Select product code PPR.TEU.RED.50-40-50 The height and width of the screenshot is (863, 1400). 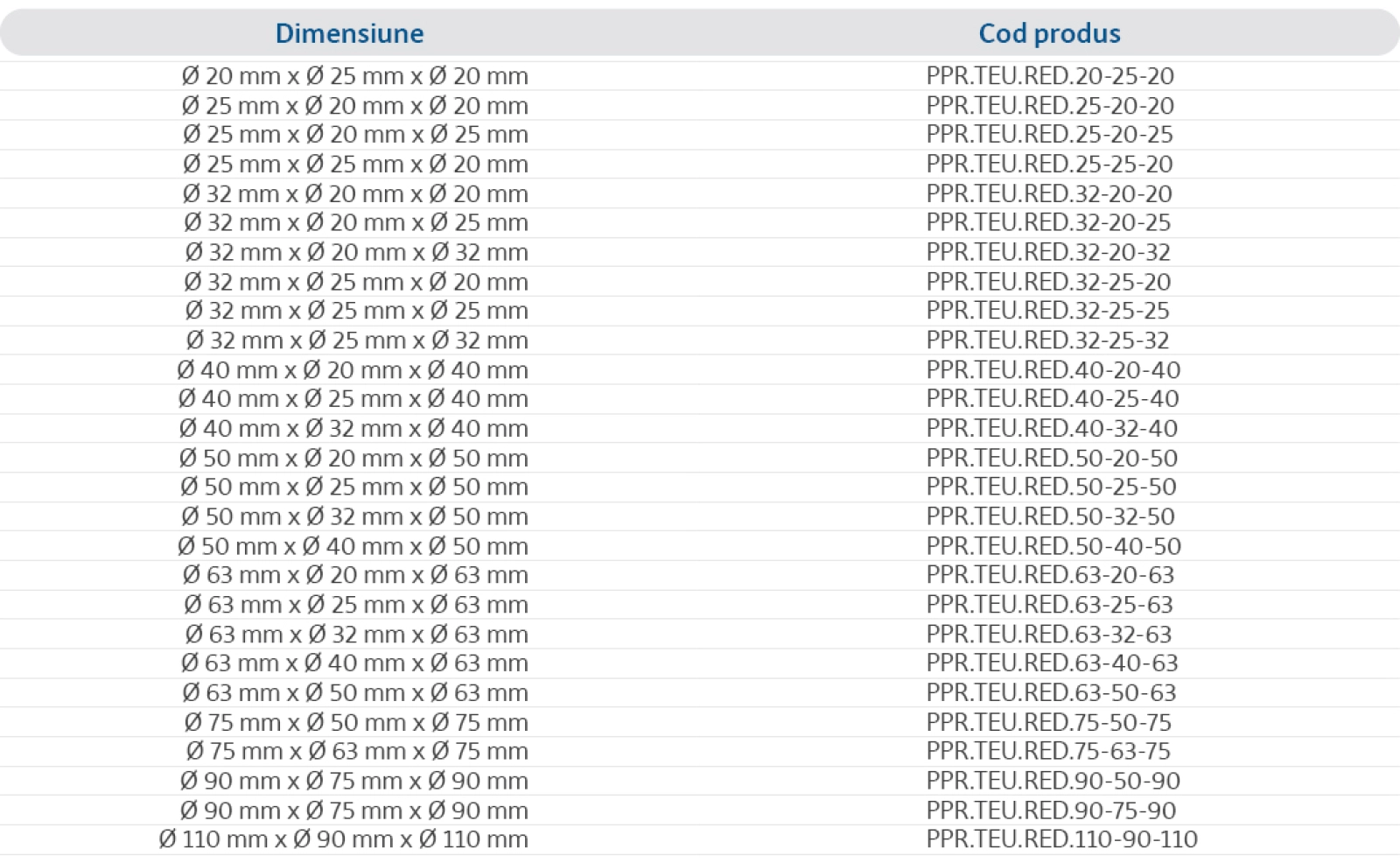coord(1053,546)
